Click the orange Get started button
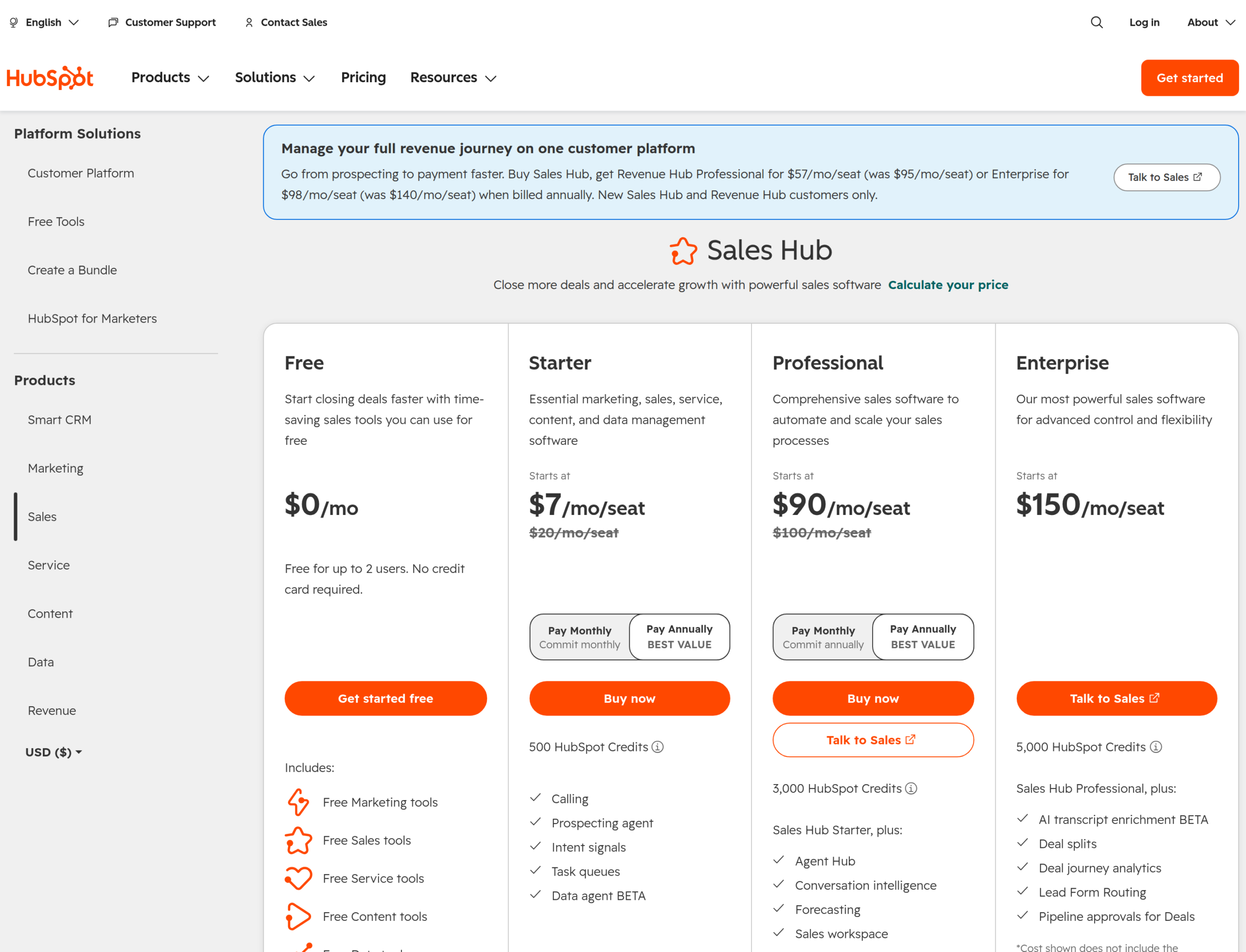Viewport: 1246px width, 952px height. click(1190, 78)
